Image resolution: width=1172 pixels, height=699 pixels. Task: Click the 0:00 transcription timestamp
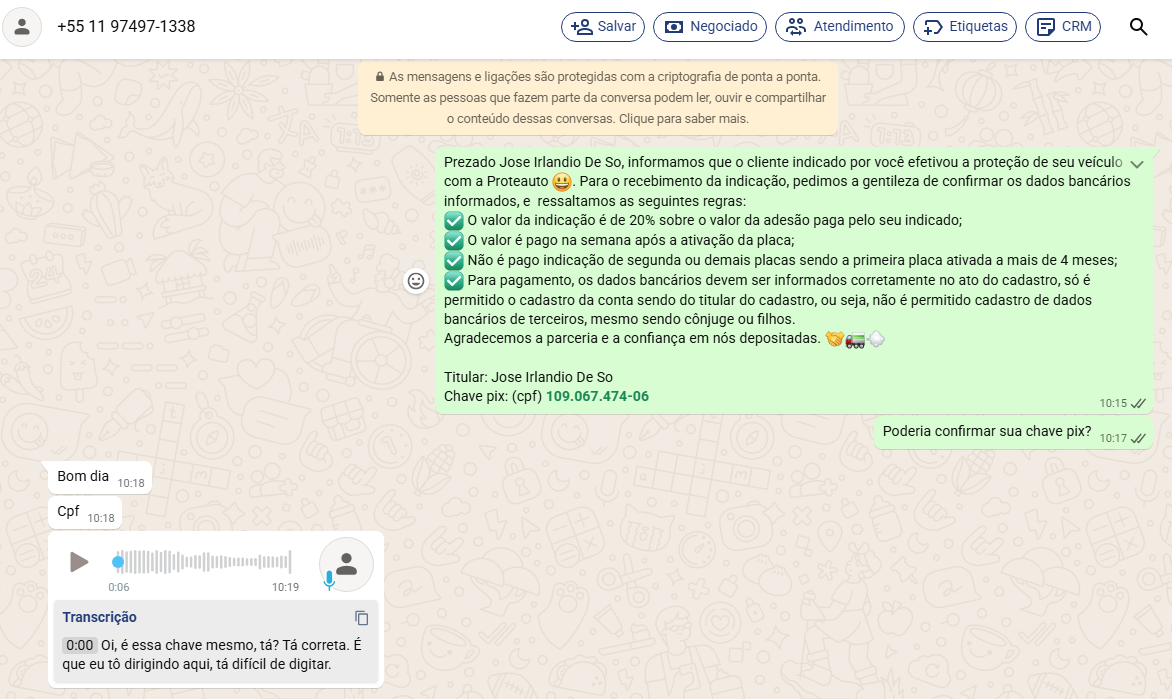coord(79,645)
